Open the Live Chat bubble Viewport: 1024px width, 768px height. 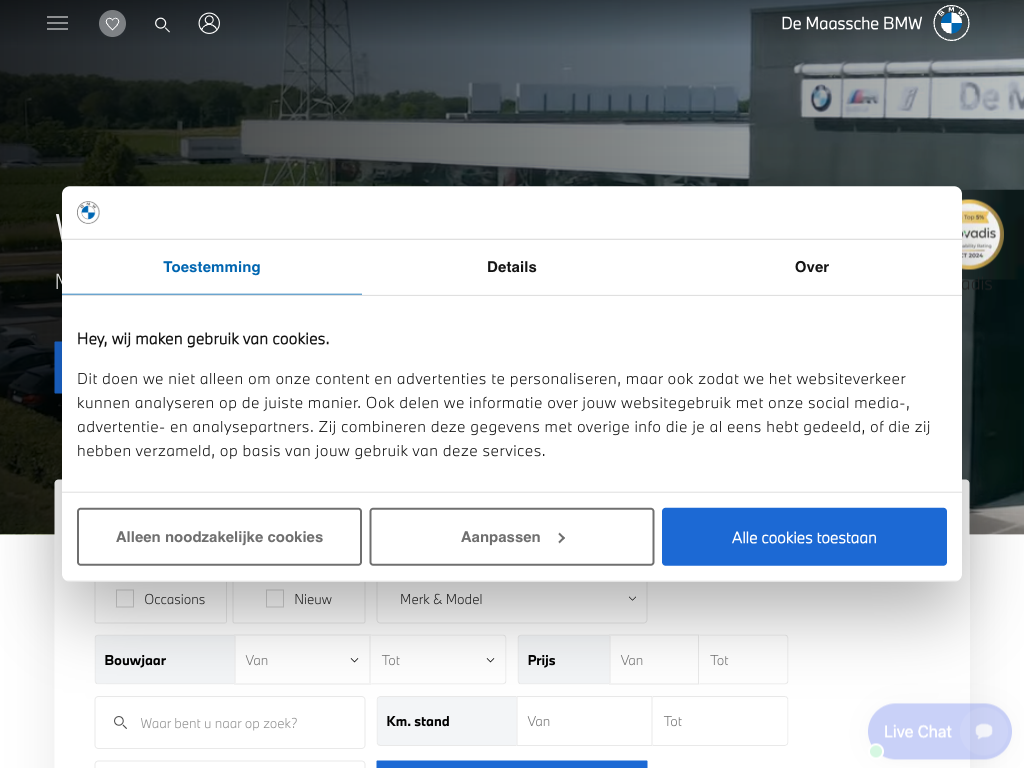pos(938,731)
